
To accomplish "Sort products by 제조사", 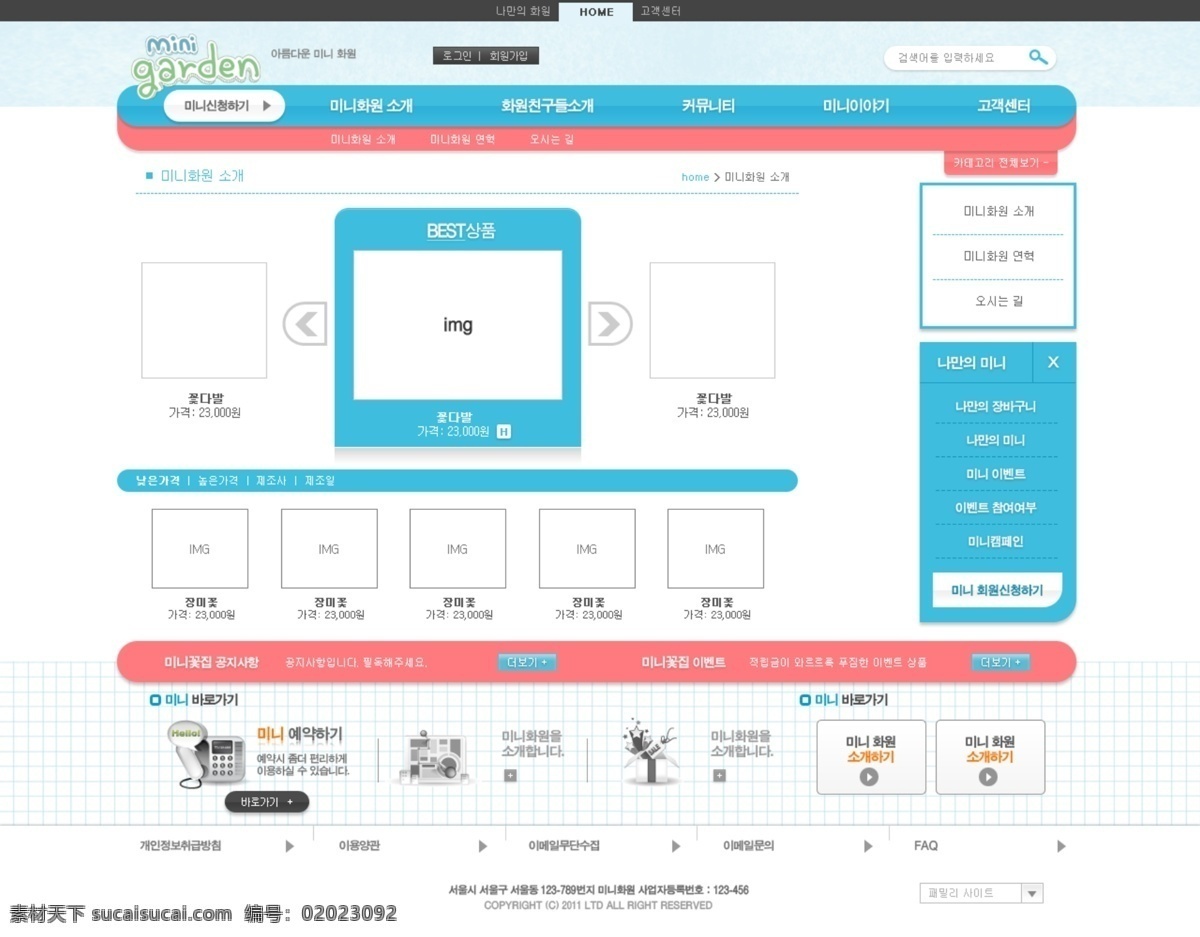I will (271, 481).
